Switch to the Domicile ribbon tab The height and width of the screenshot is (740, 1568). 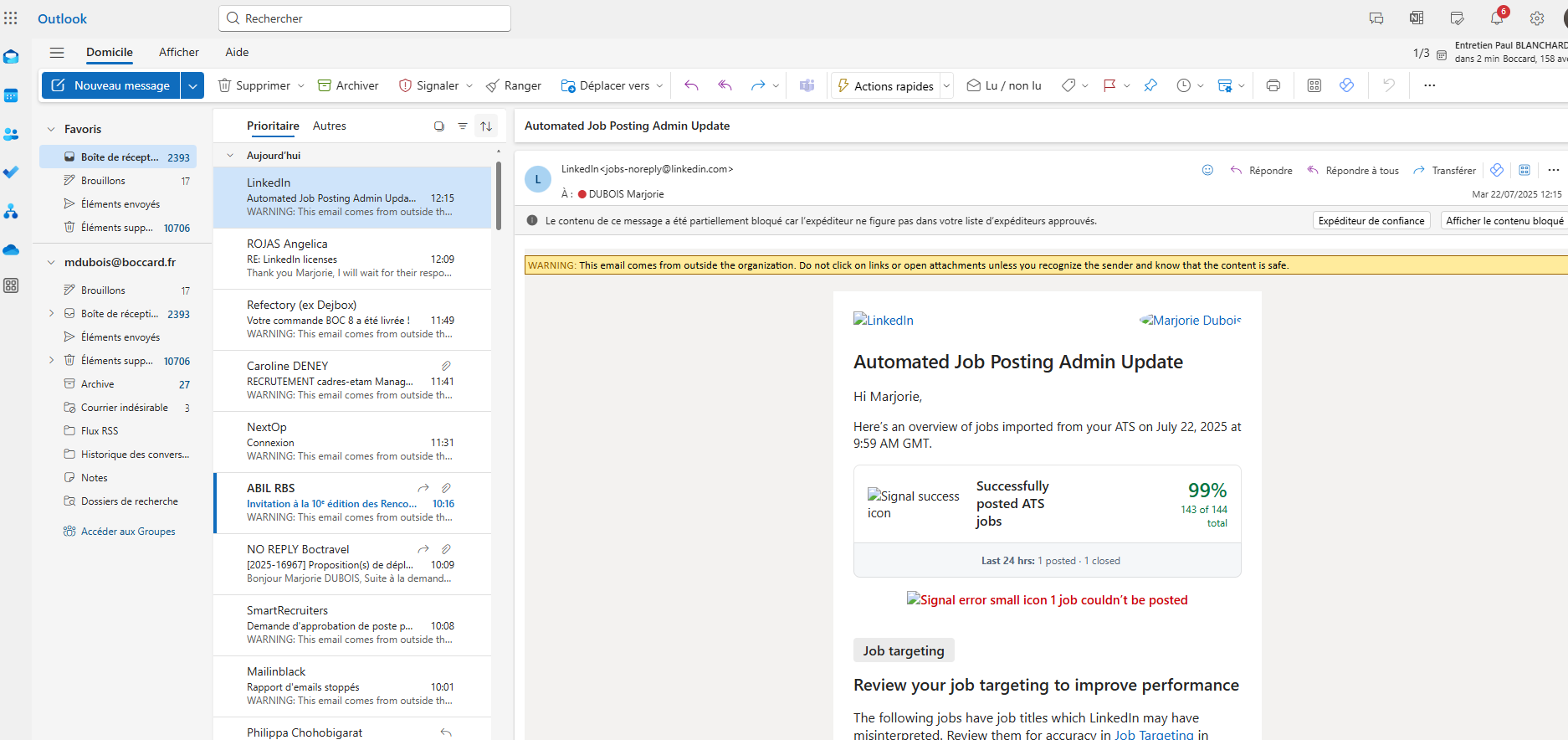click(110, 52)
